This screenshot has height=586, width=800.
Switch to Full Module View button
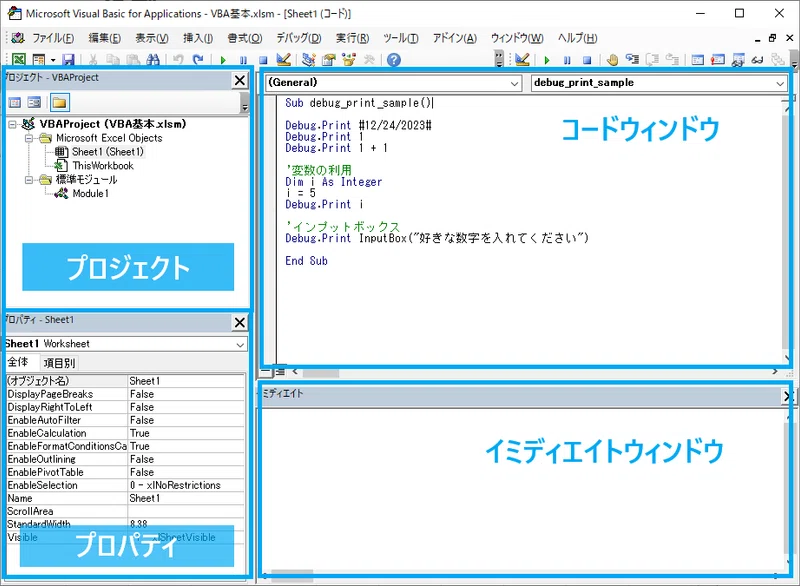coord(280,372)
